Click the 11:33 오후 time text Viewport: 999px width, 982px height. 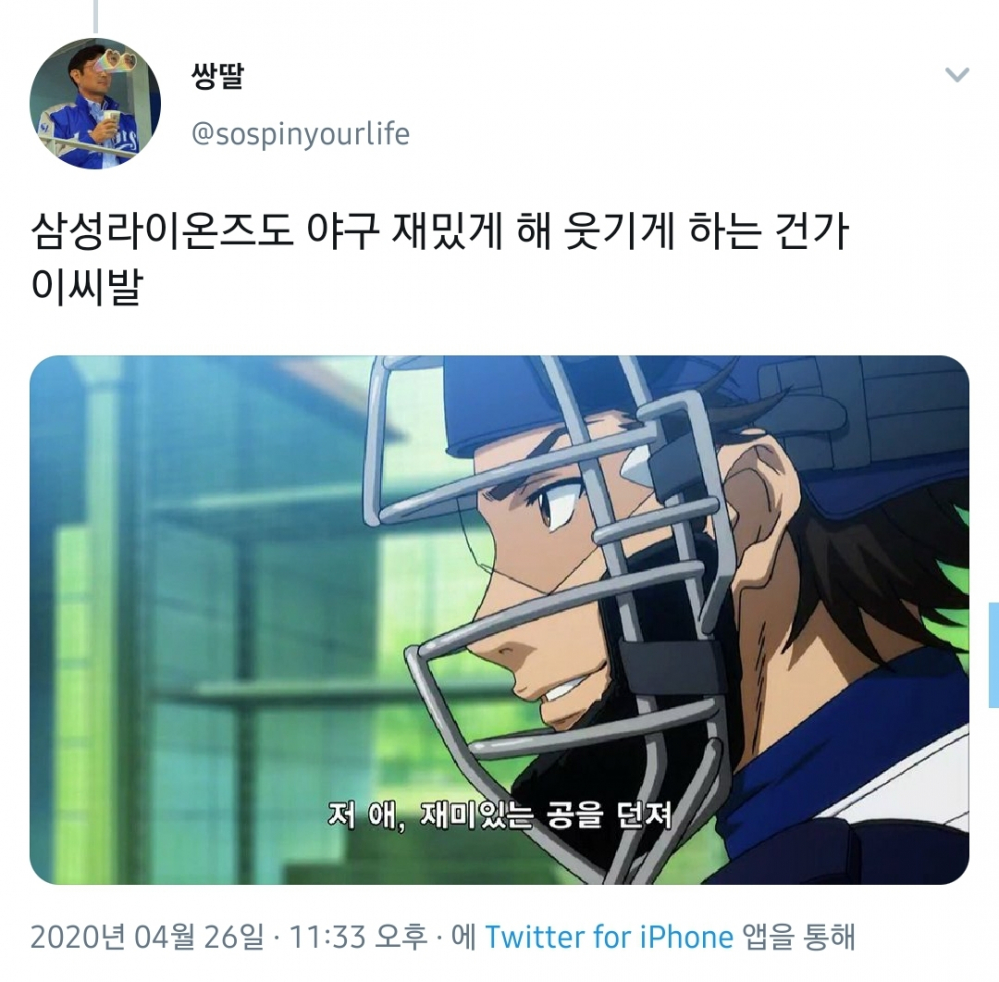(358, 937)
